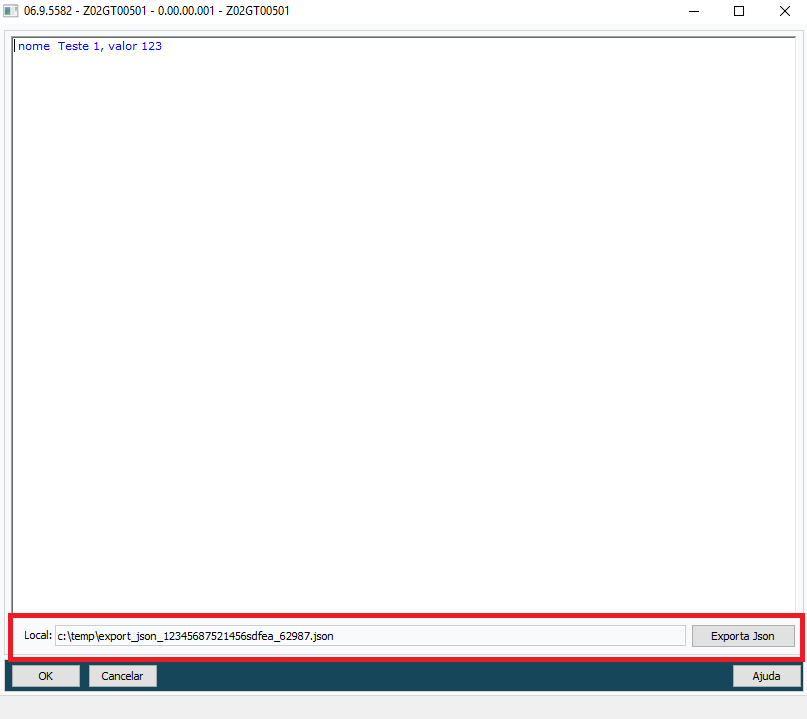Click the 'Local:' label

[x=38, y=636]
